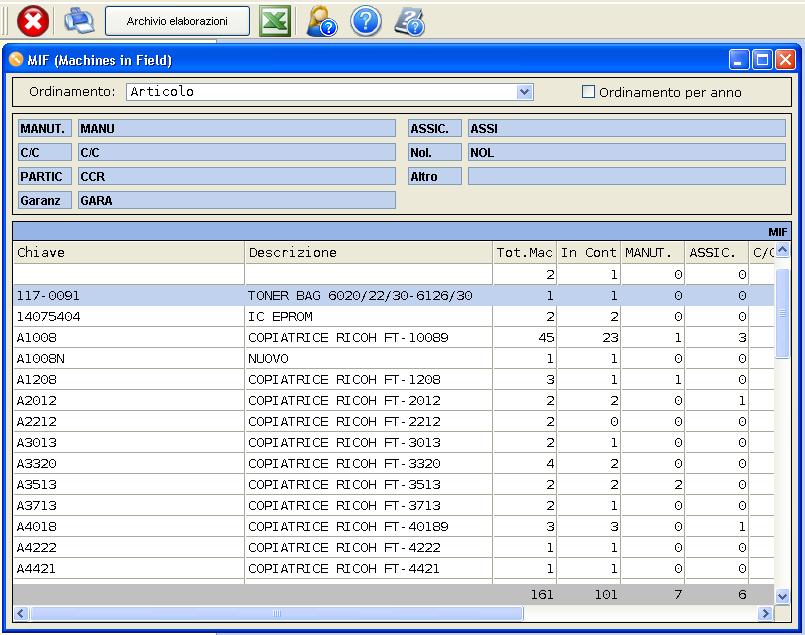Click the Tot.Mac column header
The image size is (805, 635).
click(525, 253)
